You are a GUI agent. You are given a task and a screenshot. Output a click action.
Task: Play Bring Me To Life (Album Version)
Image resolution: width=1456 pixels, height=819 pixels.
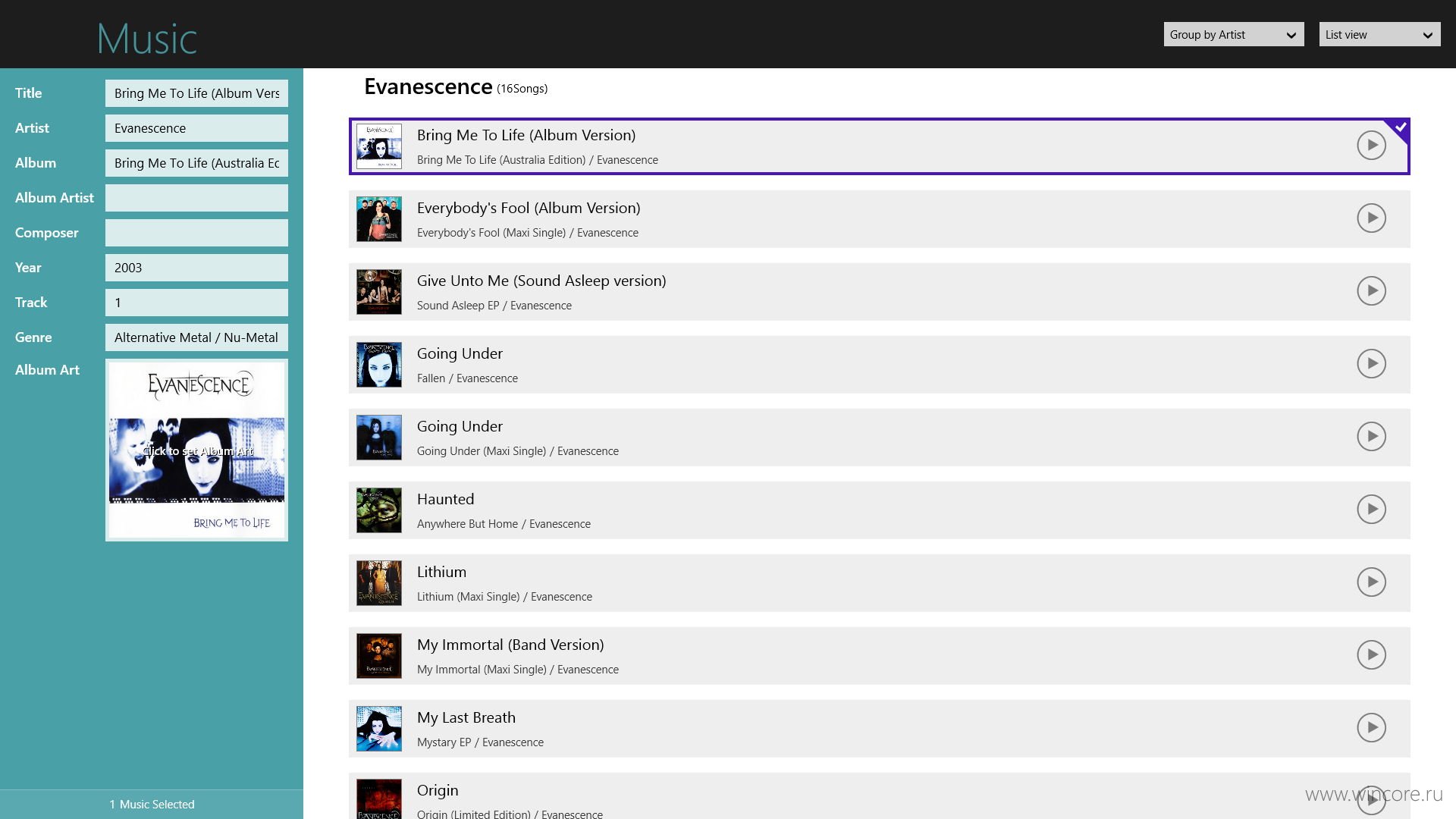(x=1371, y=145)
